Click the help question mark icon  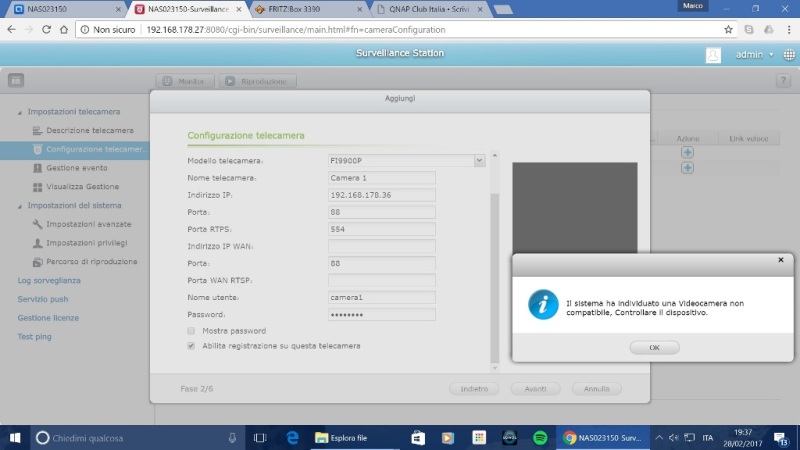pyautogui.click(x=785, y=80)
